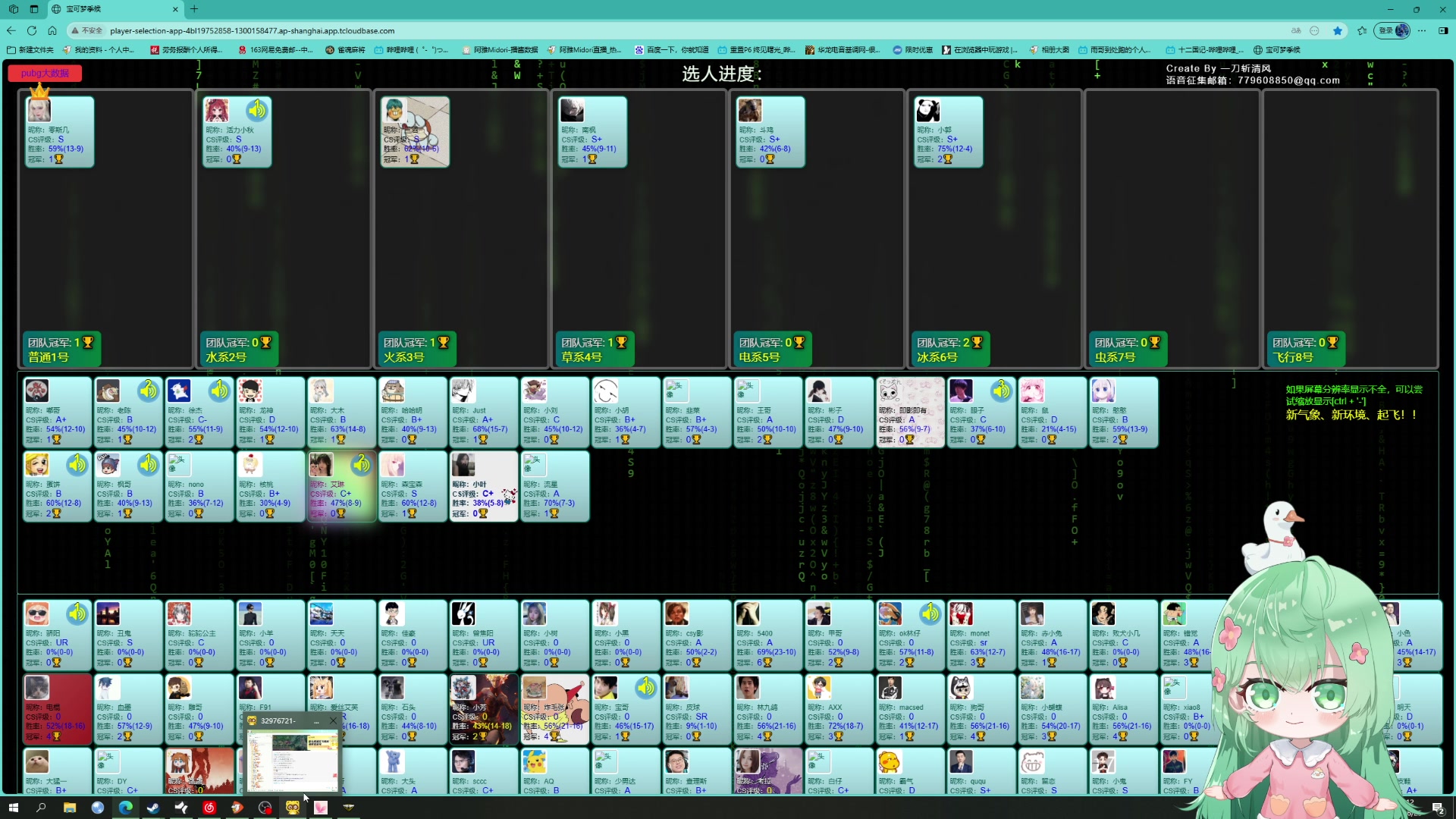Click the 32976721 window preview thumbnail
Screen dimensions: 1456x819
click(293, 760)
